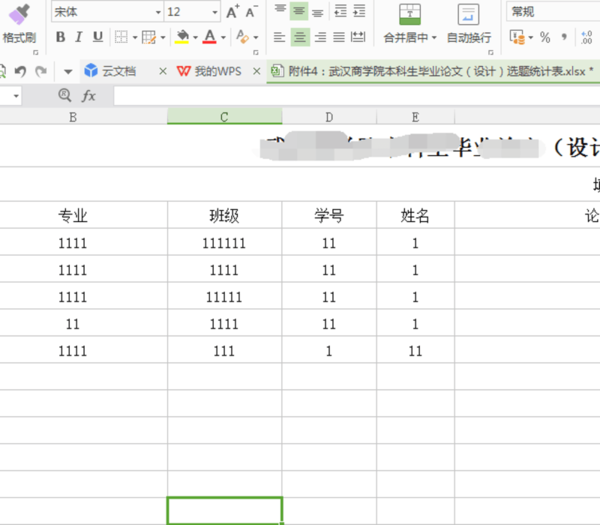
Task: Click the increase indent icon
Action: 359,11
